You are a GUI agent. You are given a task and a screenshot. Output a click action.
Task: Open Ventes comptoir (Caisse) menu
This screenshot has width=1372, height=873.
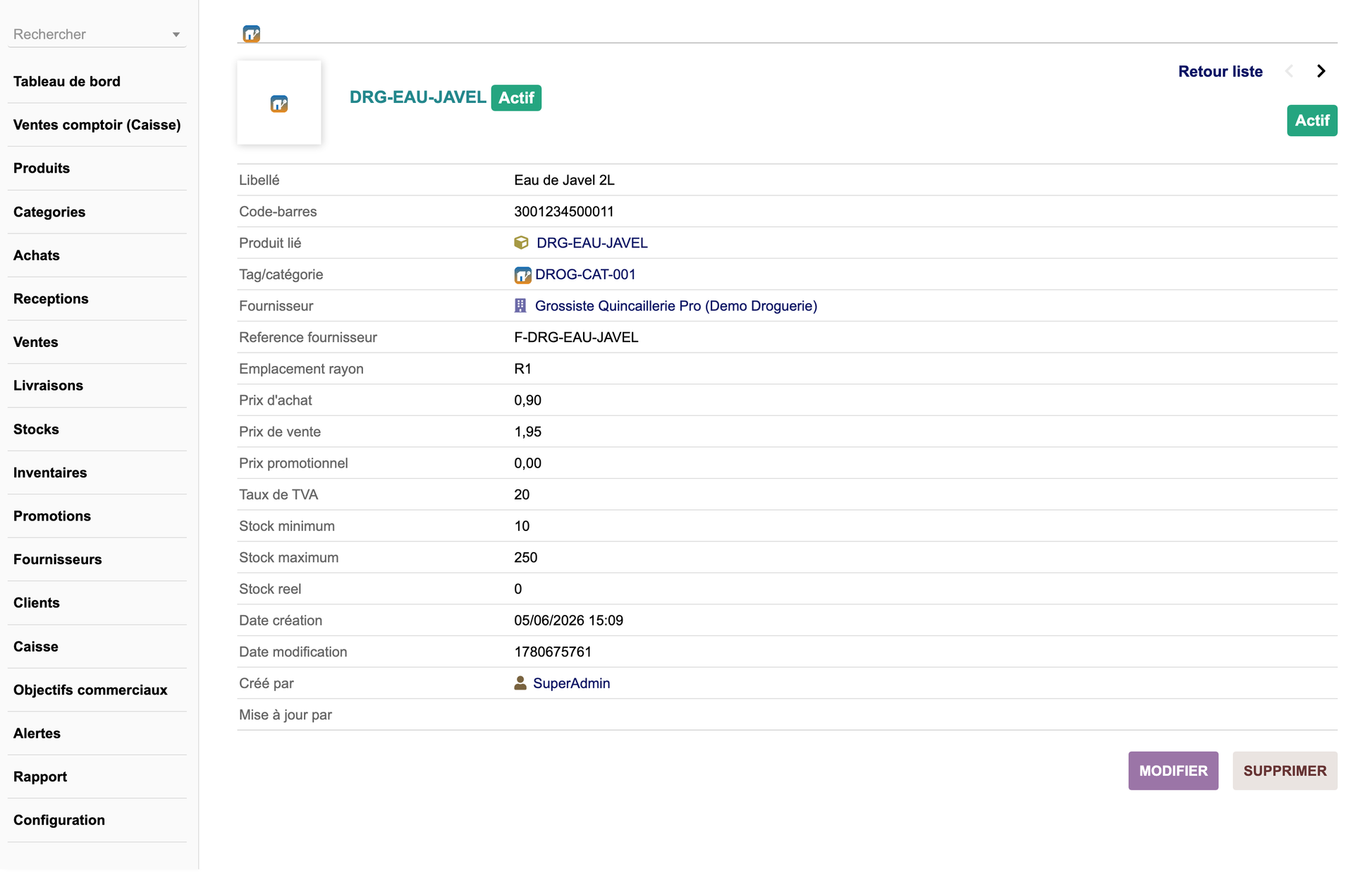click(97, 125)
